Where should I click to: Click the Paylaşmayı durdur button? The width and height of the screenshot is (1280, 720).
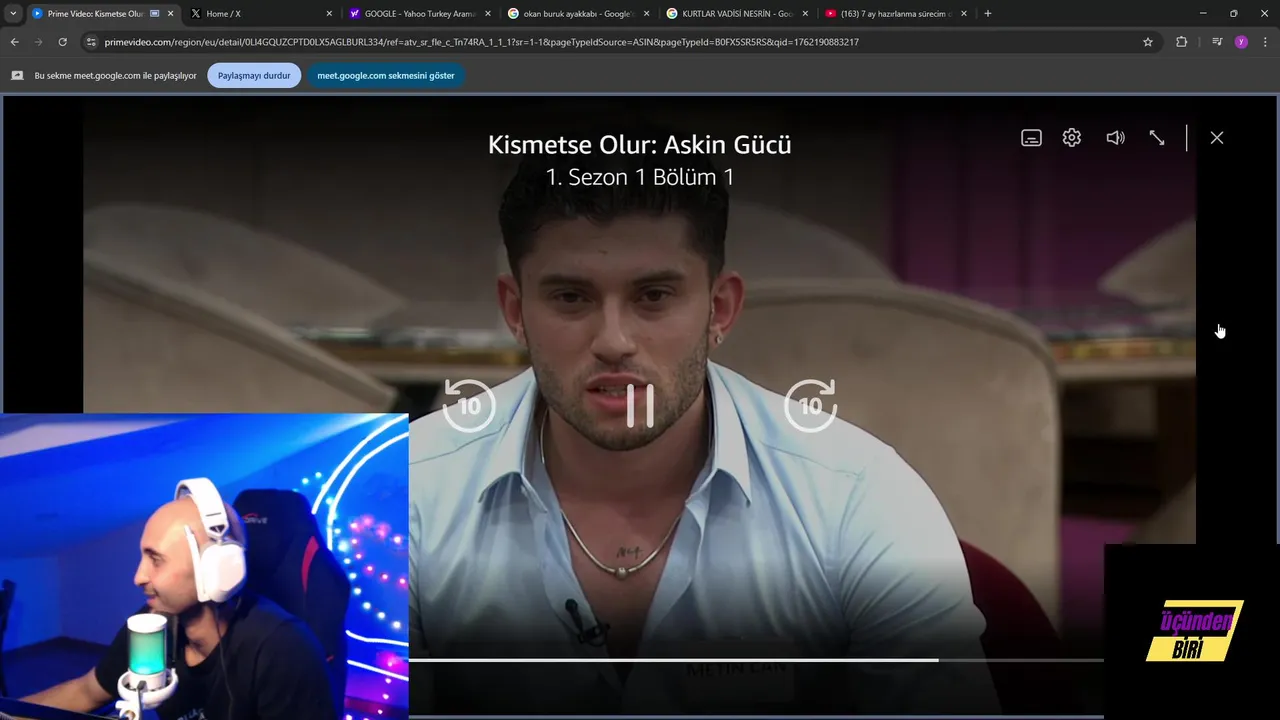pos(254,75)
